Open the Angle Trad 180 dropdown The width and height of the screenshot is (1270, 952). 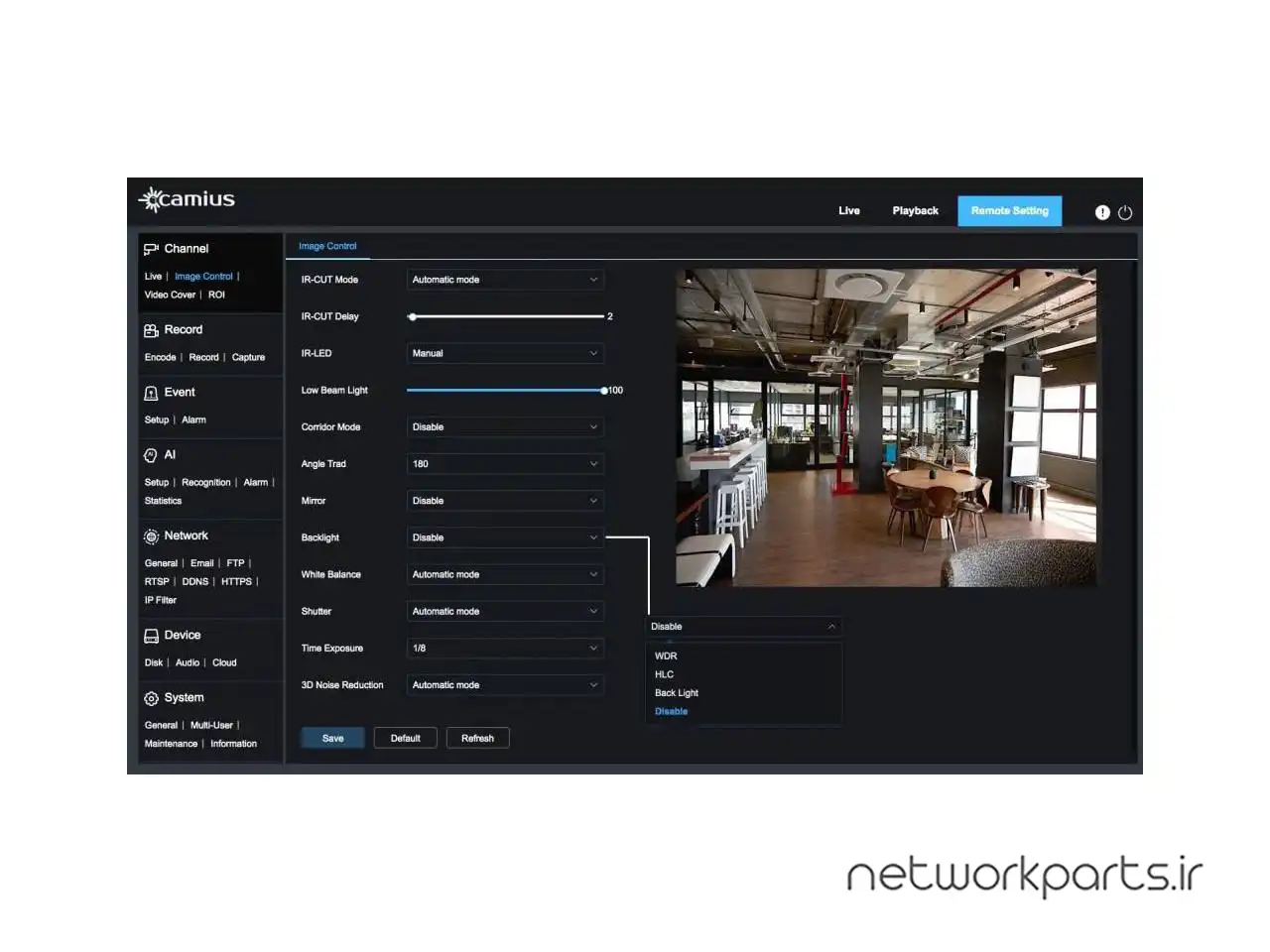coord(505,464)
